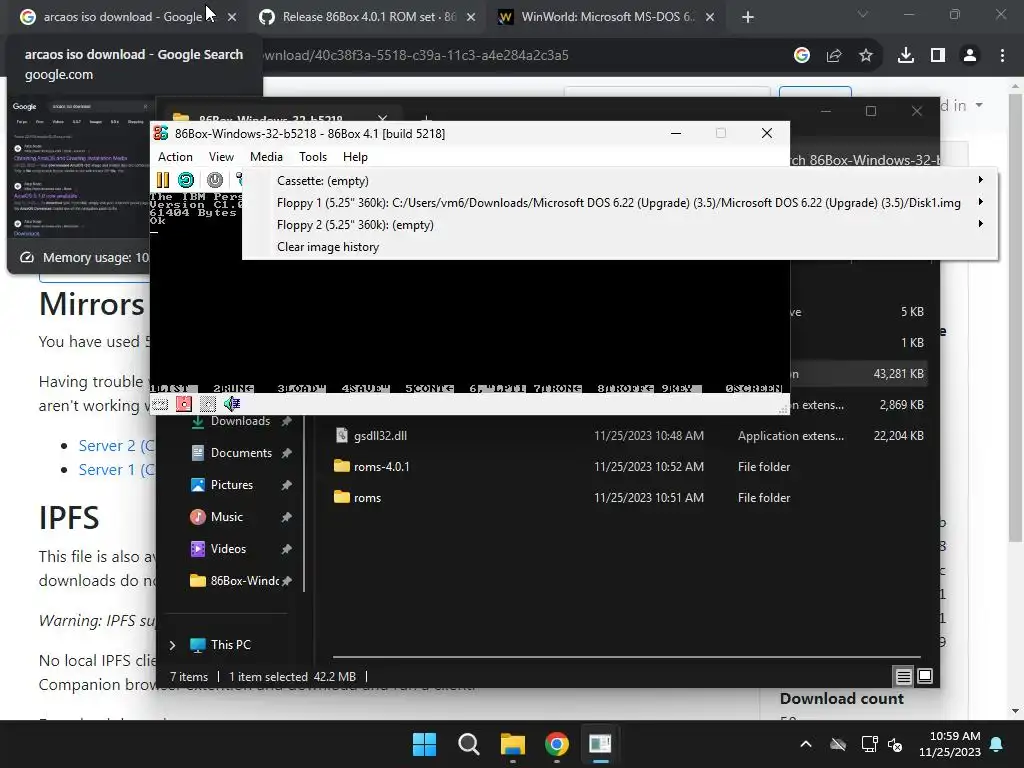Click the 43,281 KB file size cell
1024x768 pixels.
pos(898,374)
